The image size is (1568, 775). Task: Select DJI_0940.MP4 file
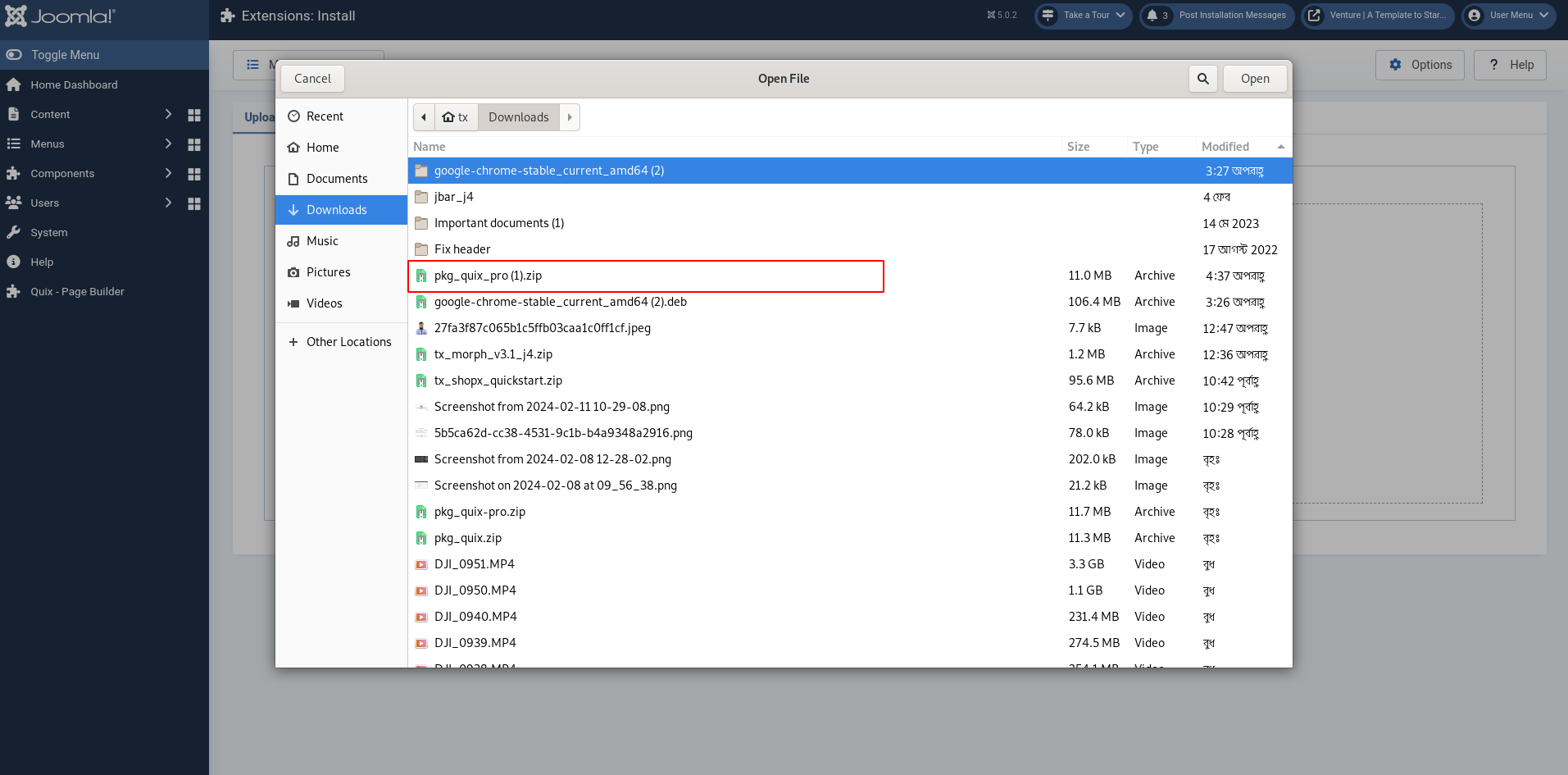tap(850, 617)
